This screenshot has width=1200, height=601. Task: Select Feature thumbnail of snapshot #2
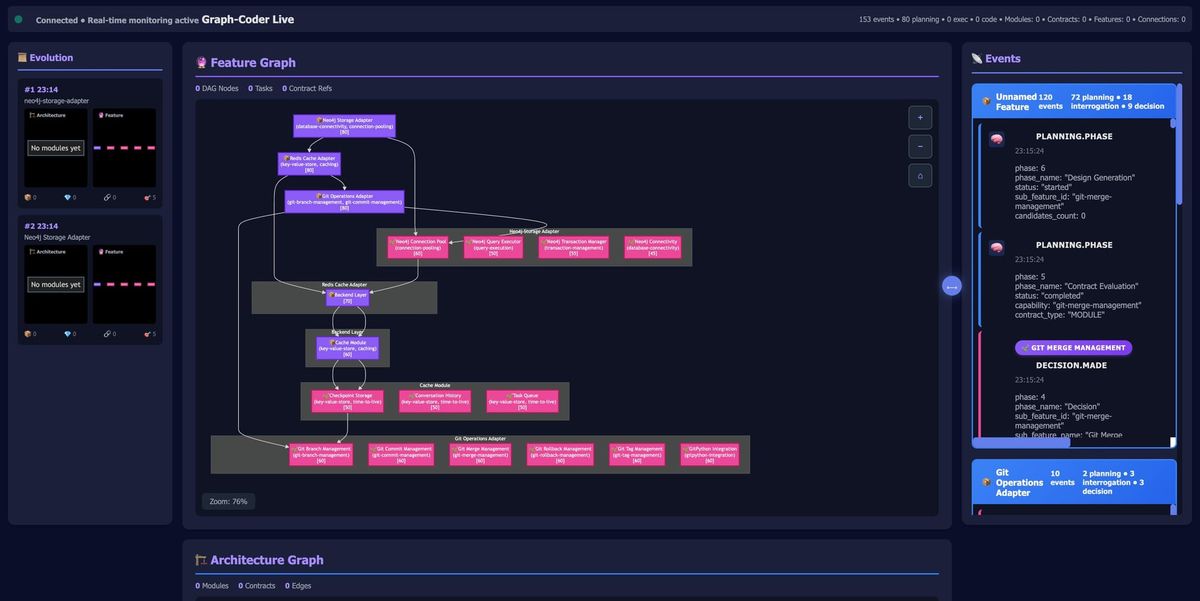click(124, 285)
